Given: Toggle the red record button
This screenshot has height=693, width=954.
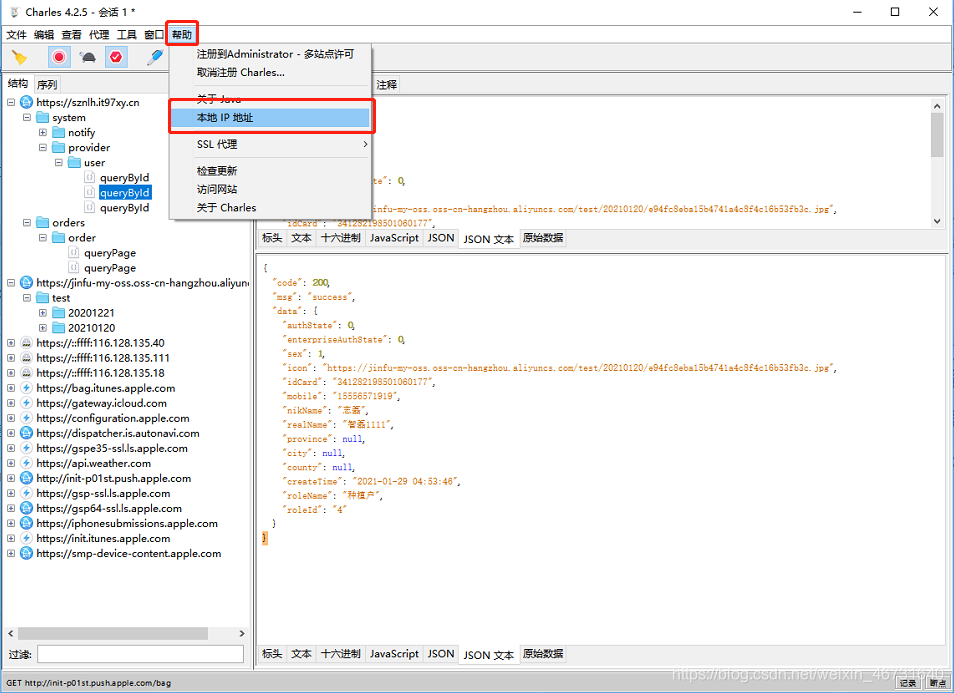Looking at the screenshot, I should (x=59, y=57).
